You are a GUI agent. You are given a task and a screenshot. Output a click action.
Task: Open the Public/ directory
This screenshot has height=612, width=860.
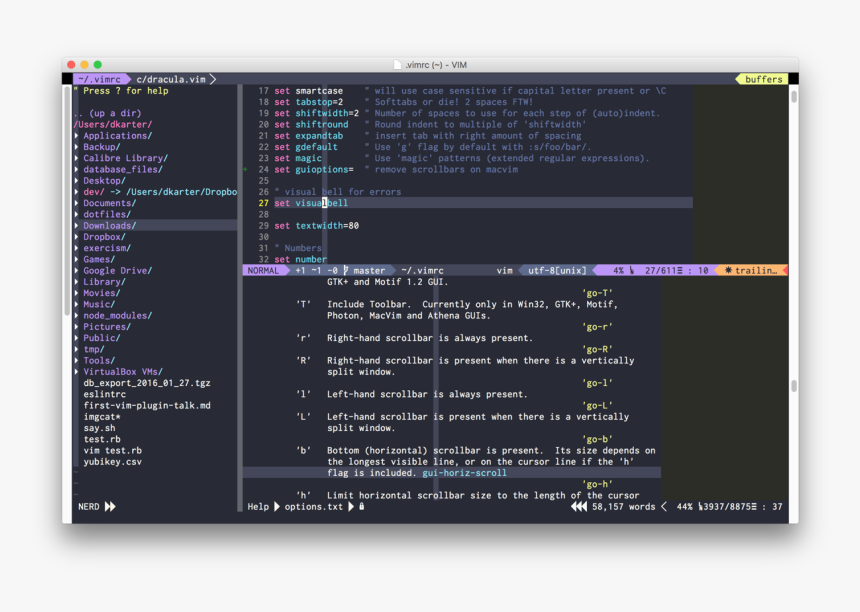click(x=101, y=338)
